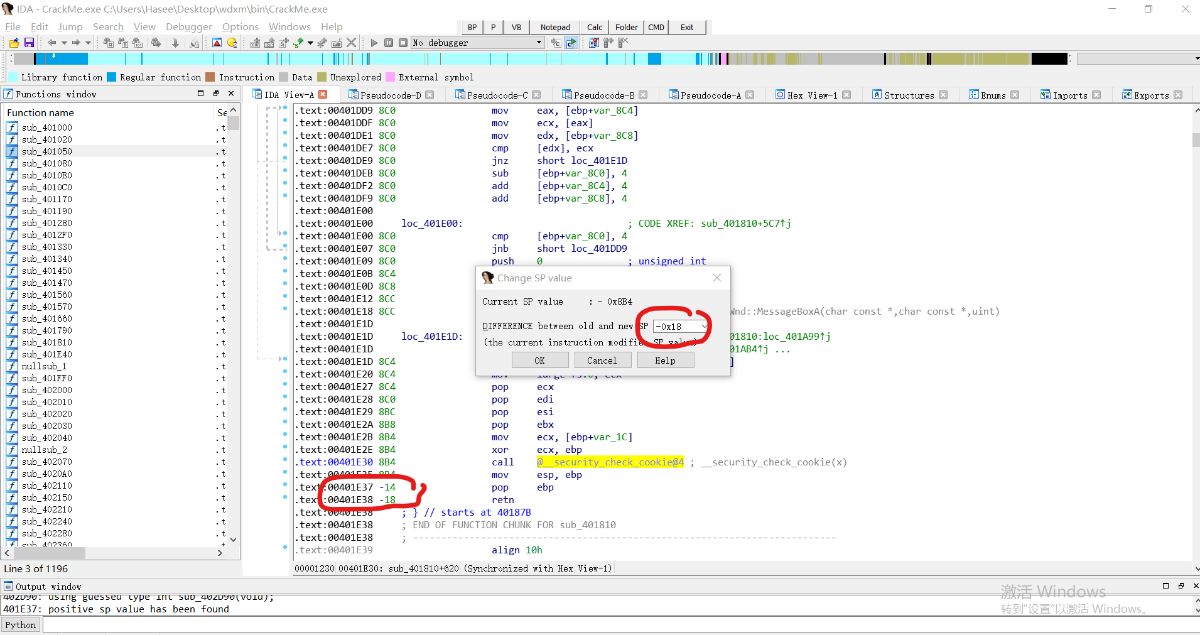Viewport: 1200px width, 635px height.
Task: Click the Pause process toolbar icon
Action: tap(388, 43)
